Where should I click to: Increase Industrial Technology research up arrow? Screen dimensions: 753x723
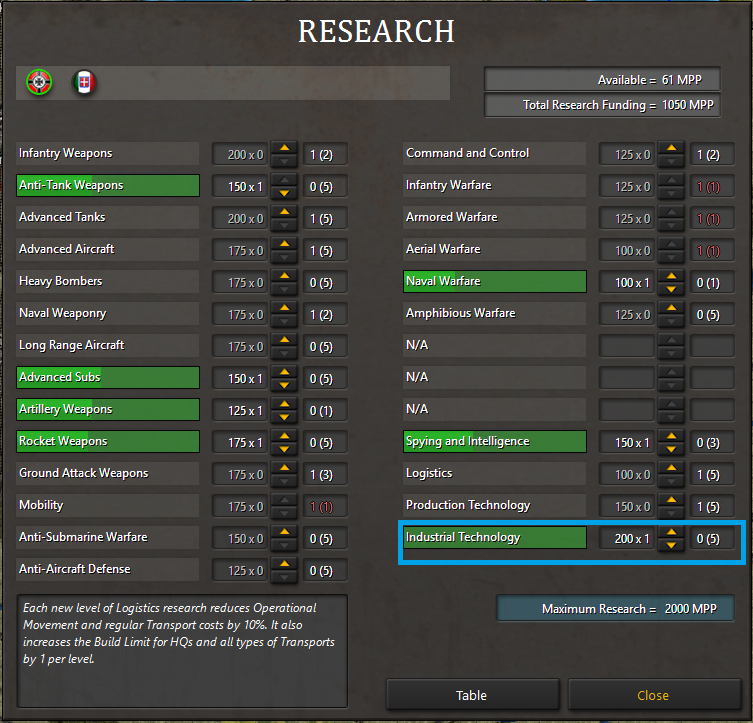(x=671, y=532)
